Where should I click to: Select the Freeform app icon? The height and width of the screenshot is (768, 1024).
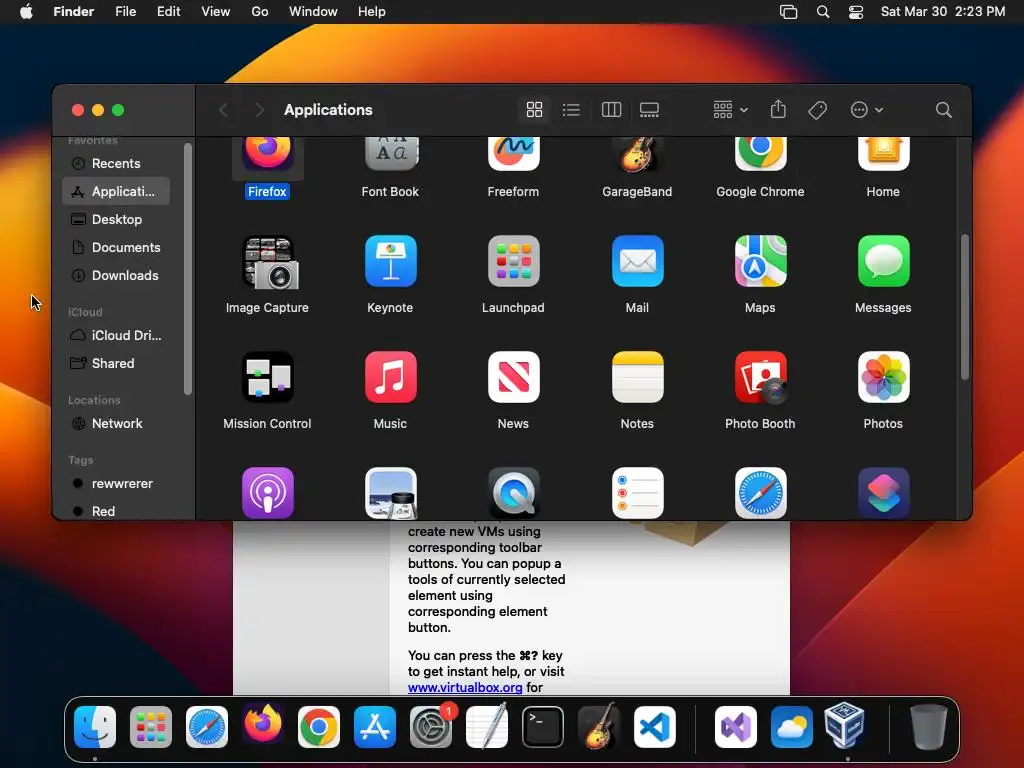(x=513, y=154)
